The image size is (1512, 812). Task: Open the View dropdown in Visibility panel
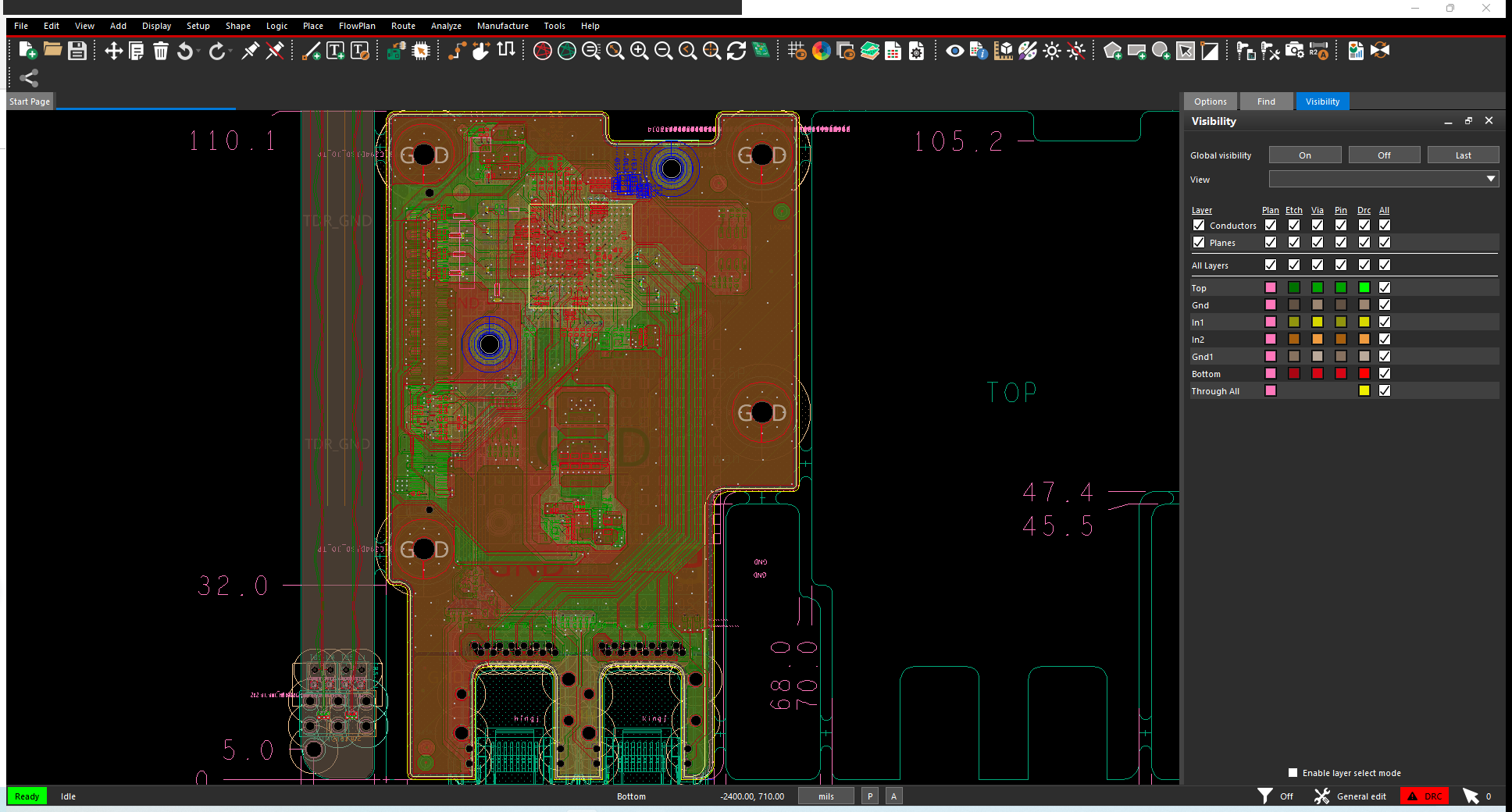[x=1383, y=179]
